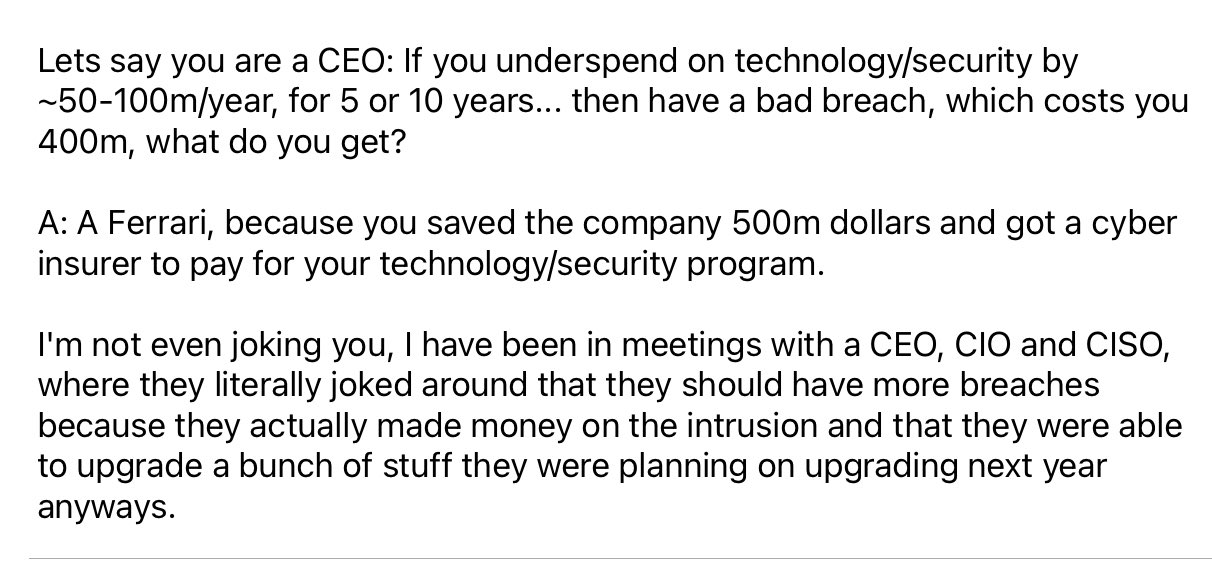Click the horizontal divider line below the text

(x=620, y=558)
